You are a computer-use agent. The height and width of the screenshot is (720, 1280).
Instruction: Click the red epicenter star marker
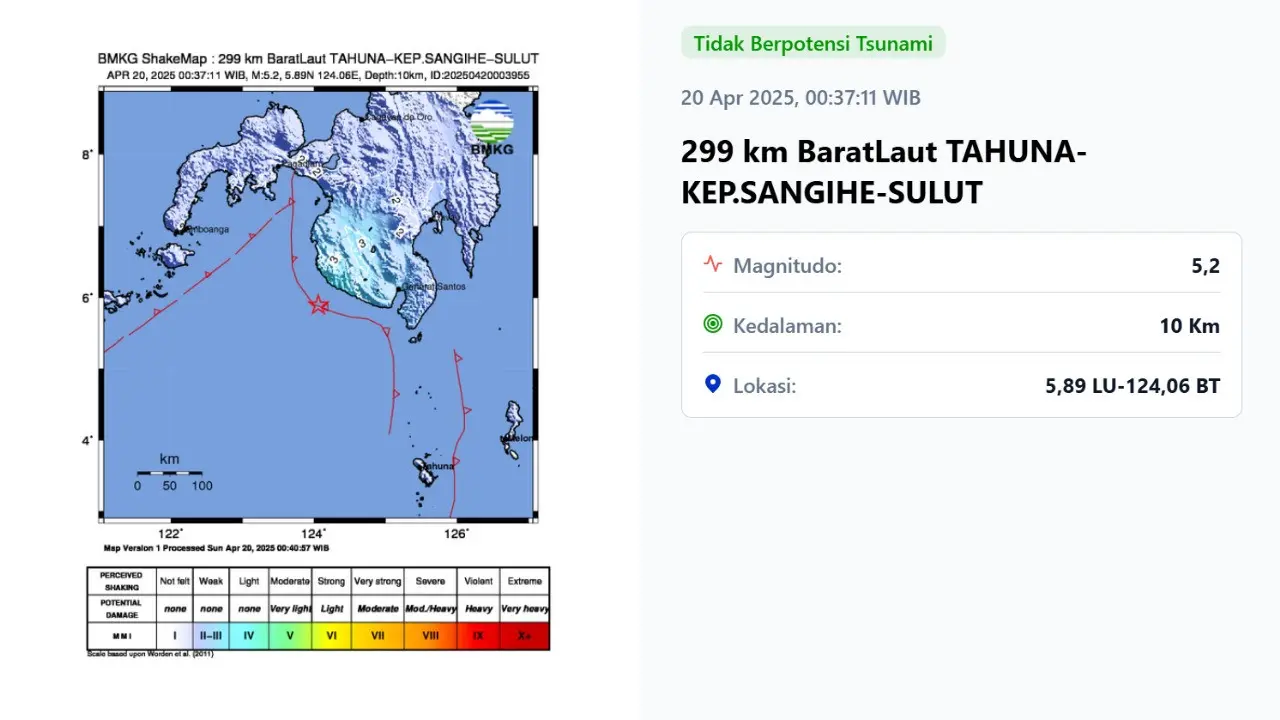(x=319, y=305)
